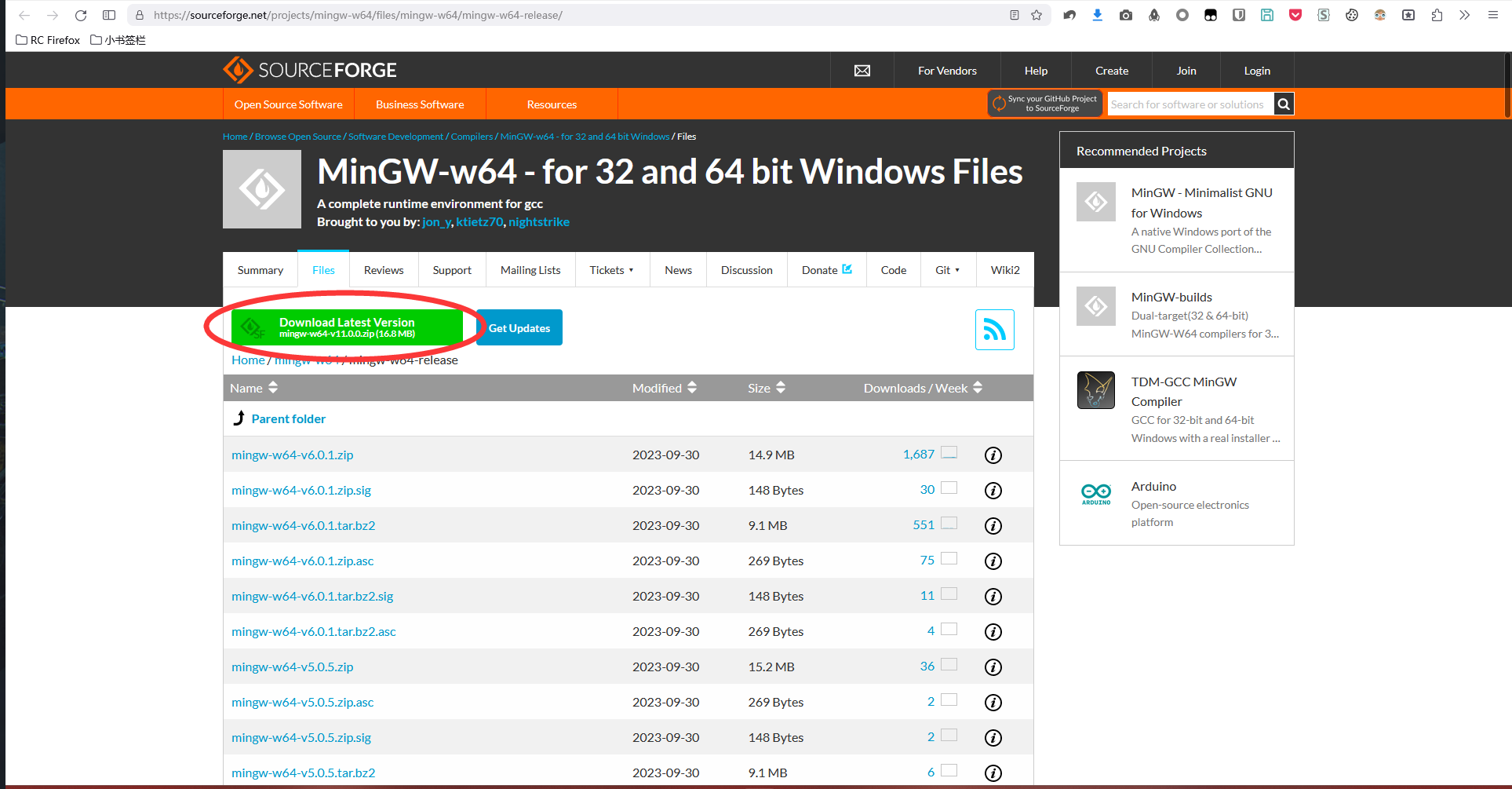Click the search magnifier button
Image resolution: width=1512 pixels, height=789 pixels.
click(x=1284, y=104)
